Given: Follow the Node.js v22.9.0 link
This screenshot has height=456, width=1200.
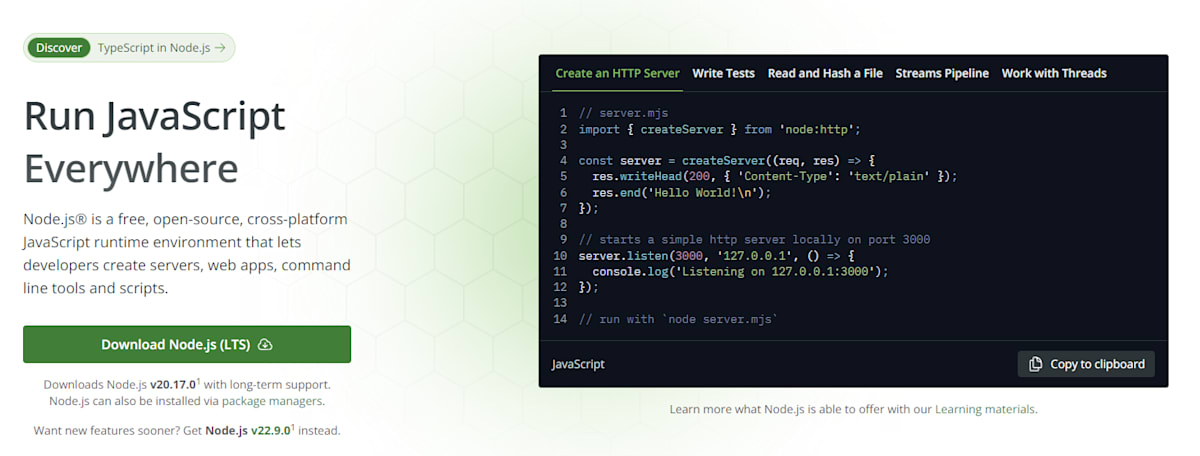Looking at the screenshot, I should tap(248, 430).
